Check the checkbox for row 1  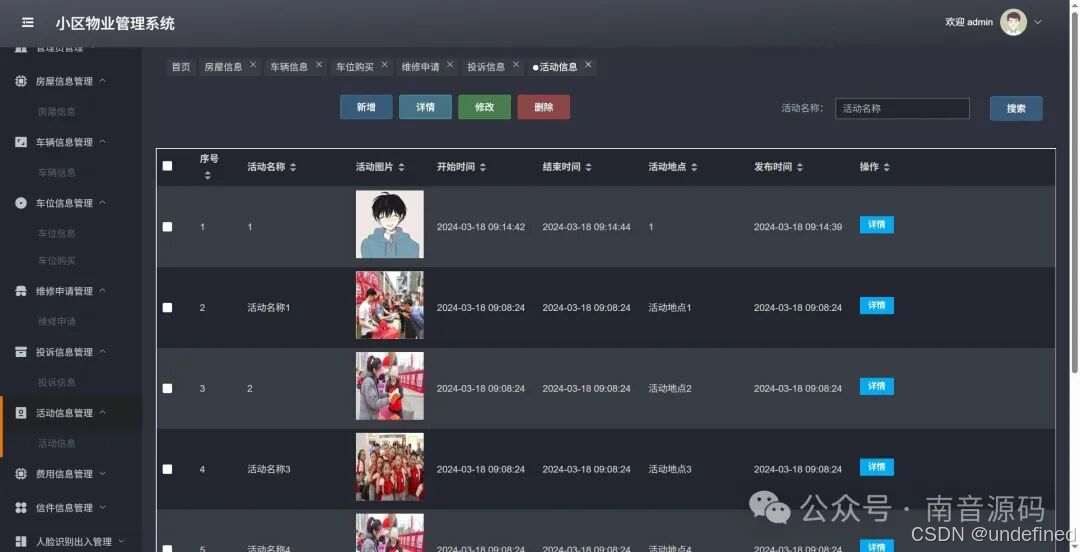(x=167, y=227)
